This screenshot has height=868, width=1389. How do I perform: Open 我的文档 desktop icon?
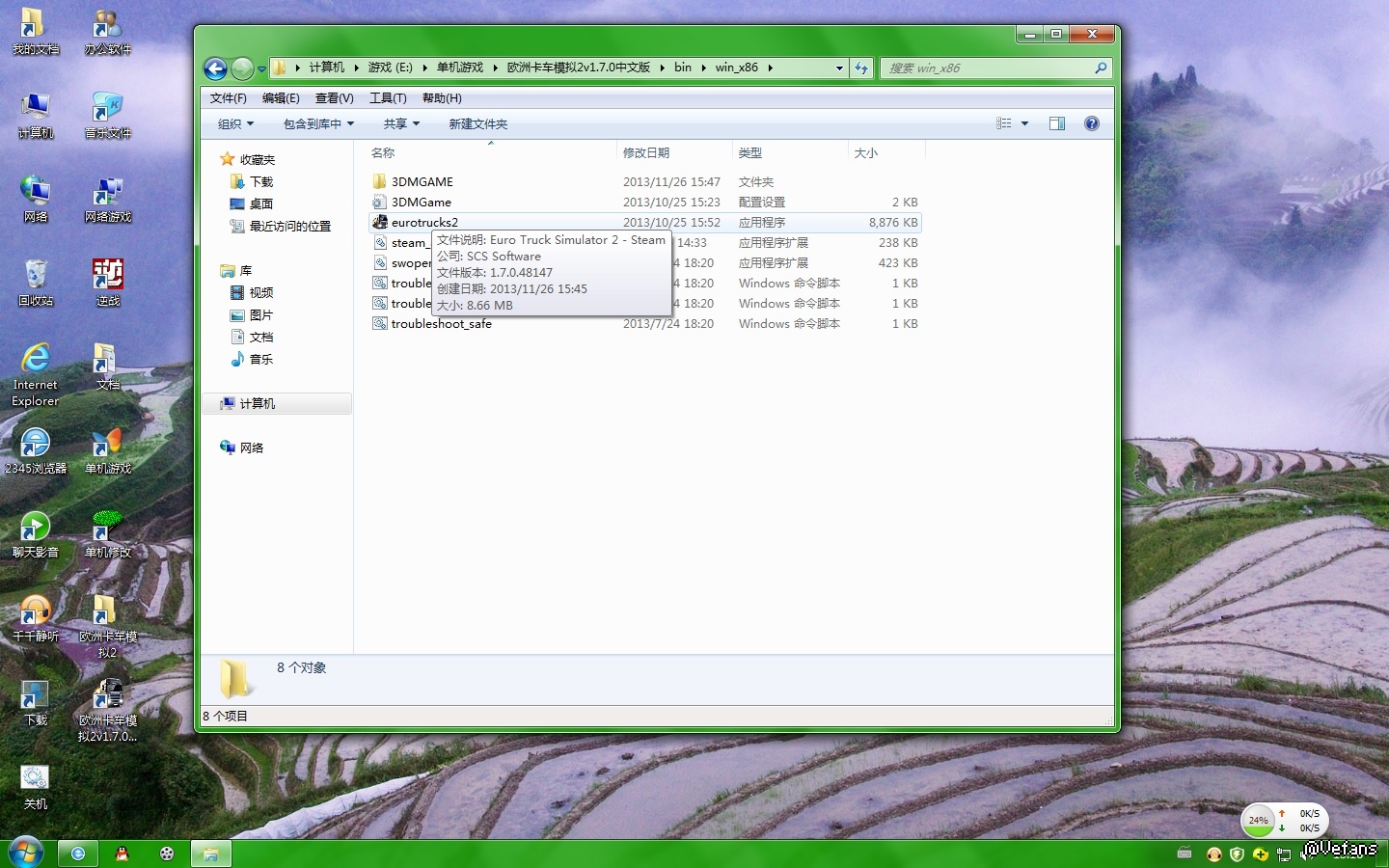click(x=36, y=32)
